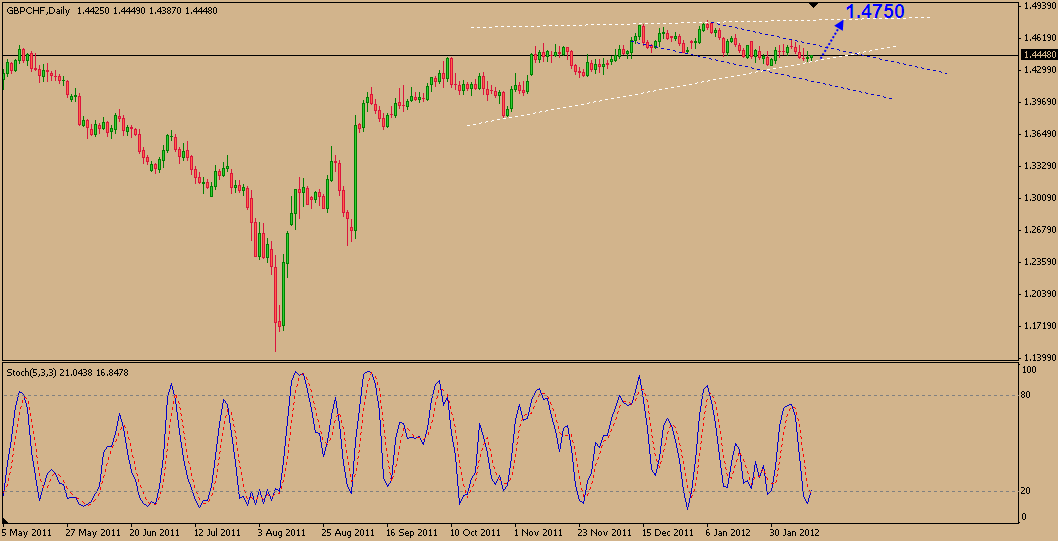The width and height of the screenshot is (1058, 541).
Task: Click the 1.23590 price axis label
Action: 1040,262
